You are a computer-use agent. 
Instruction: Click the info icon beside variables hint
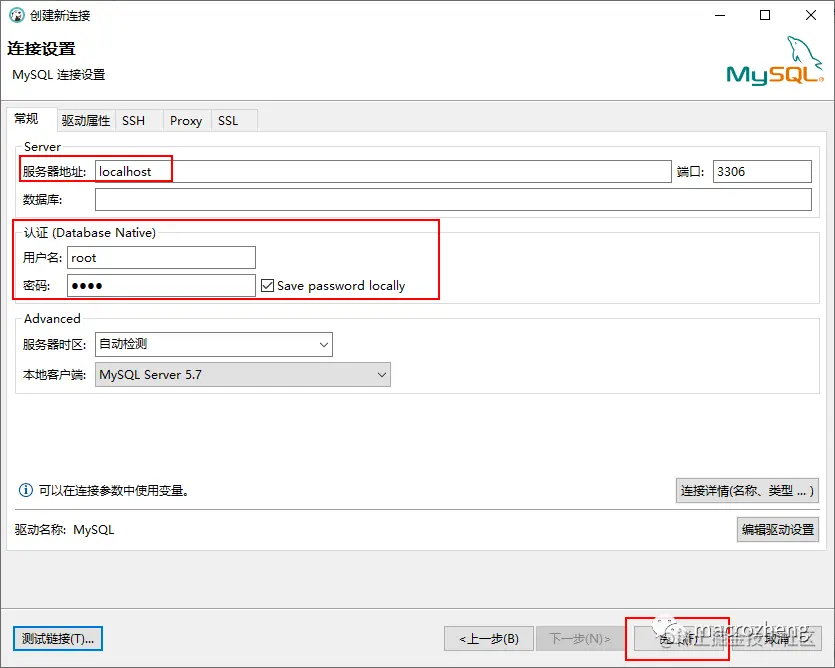point(26,490)
